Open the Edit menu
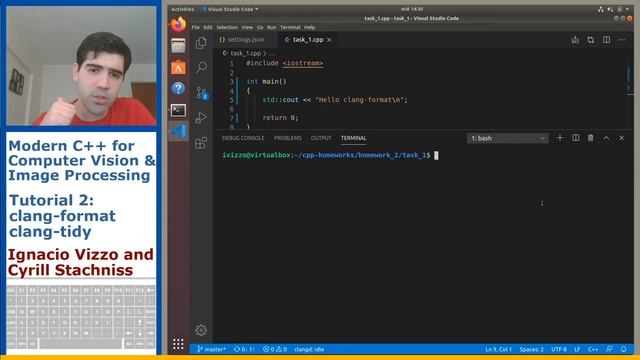This screenshot has height=360, width=640. [x=208, y=27]
